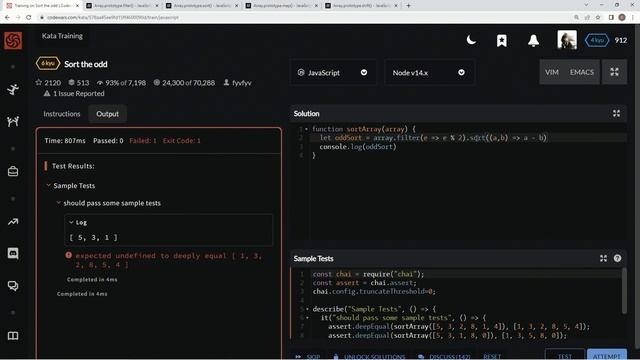Open the docs book sidebar icon
This screenshot has width=640, height=360.
tap(13, 336)
